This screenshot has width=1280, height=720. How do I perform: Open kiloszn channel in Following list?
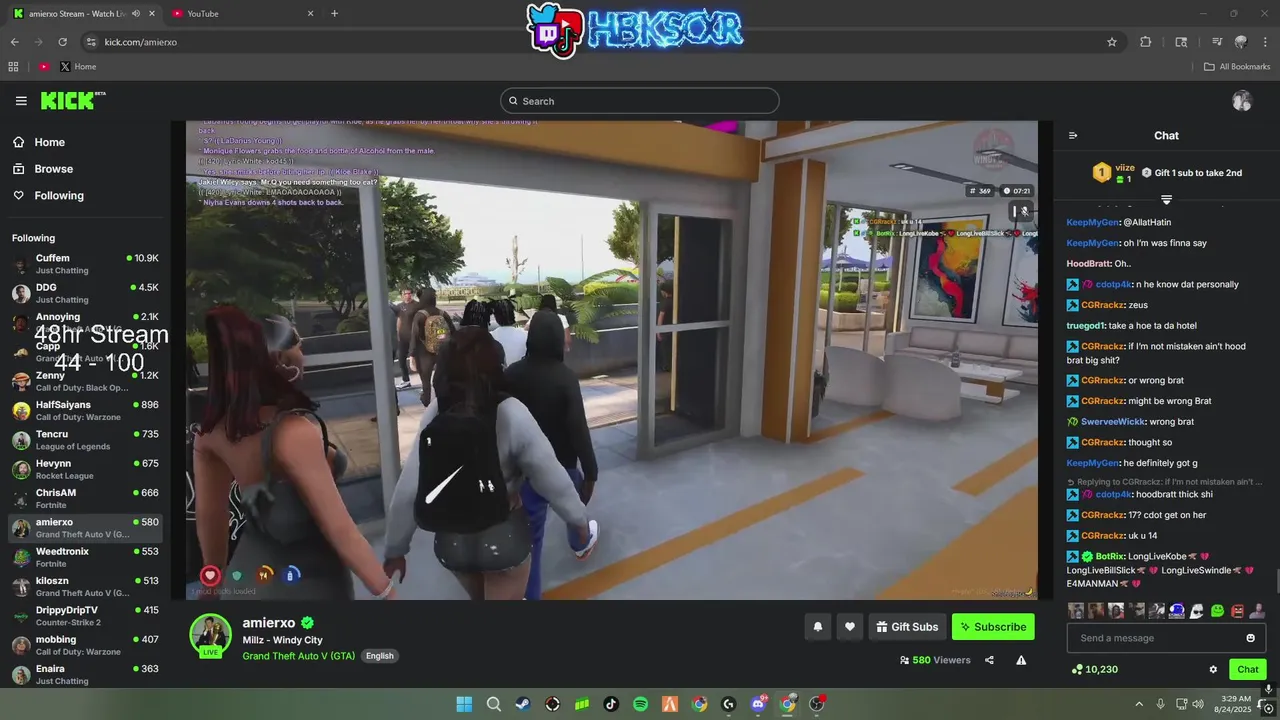(x=85, y=586)
